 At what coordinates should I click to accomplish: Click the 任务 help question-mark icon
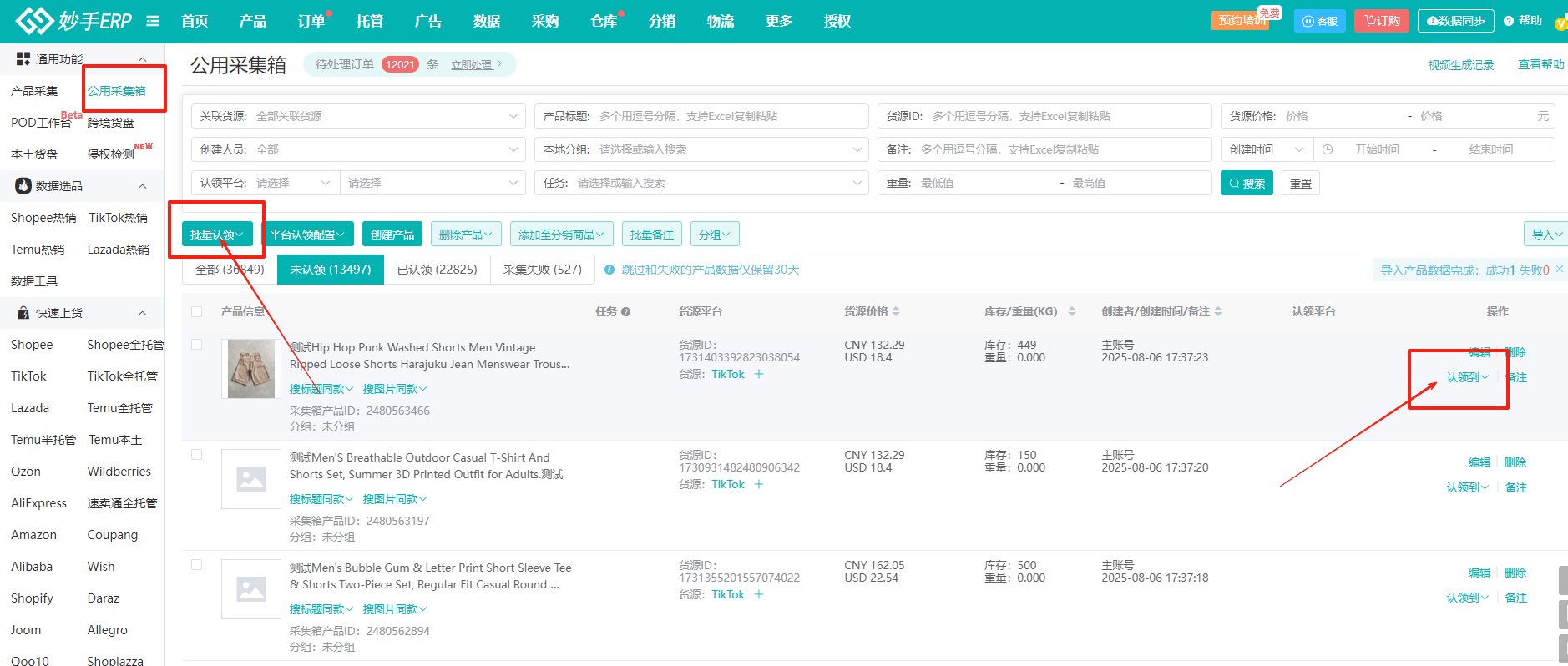point(626,311)
